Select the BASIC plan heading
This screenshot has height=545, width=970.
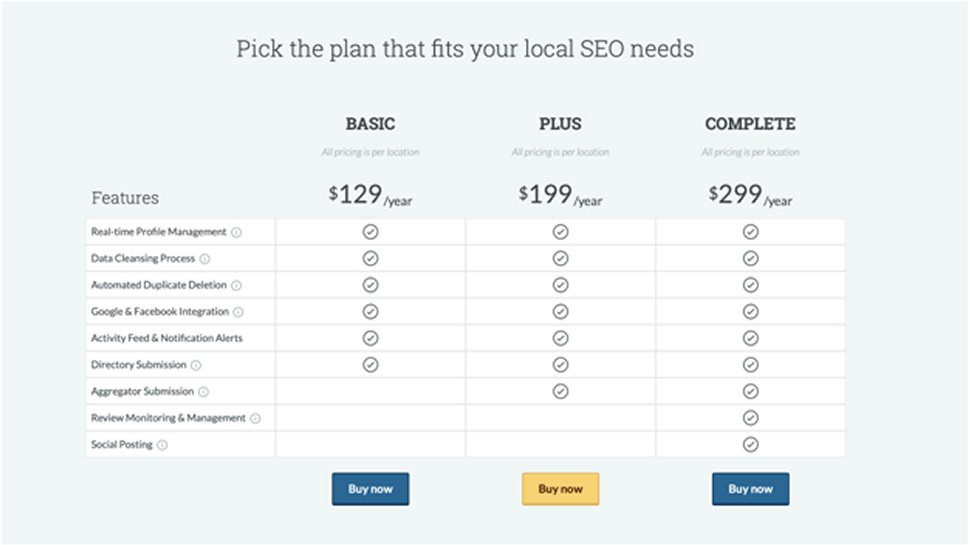(x=371, y=124)
